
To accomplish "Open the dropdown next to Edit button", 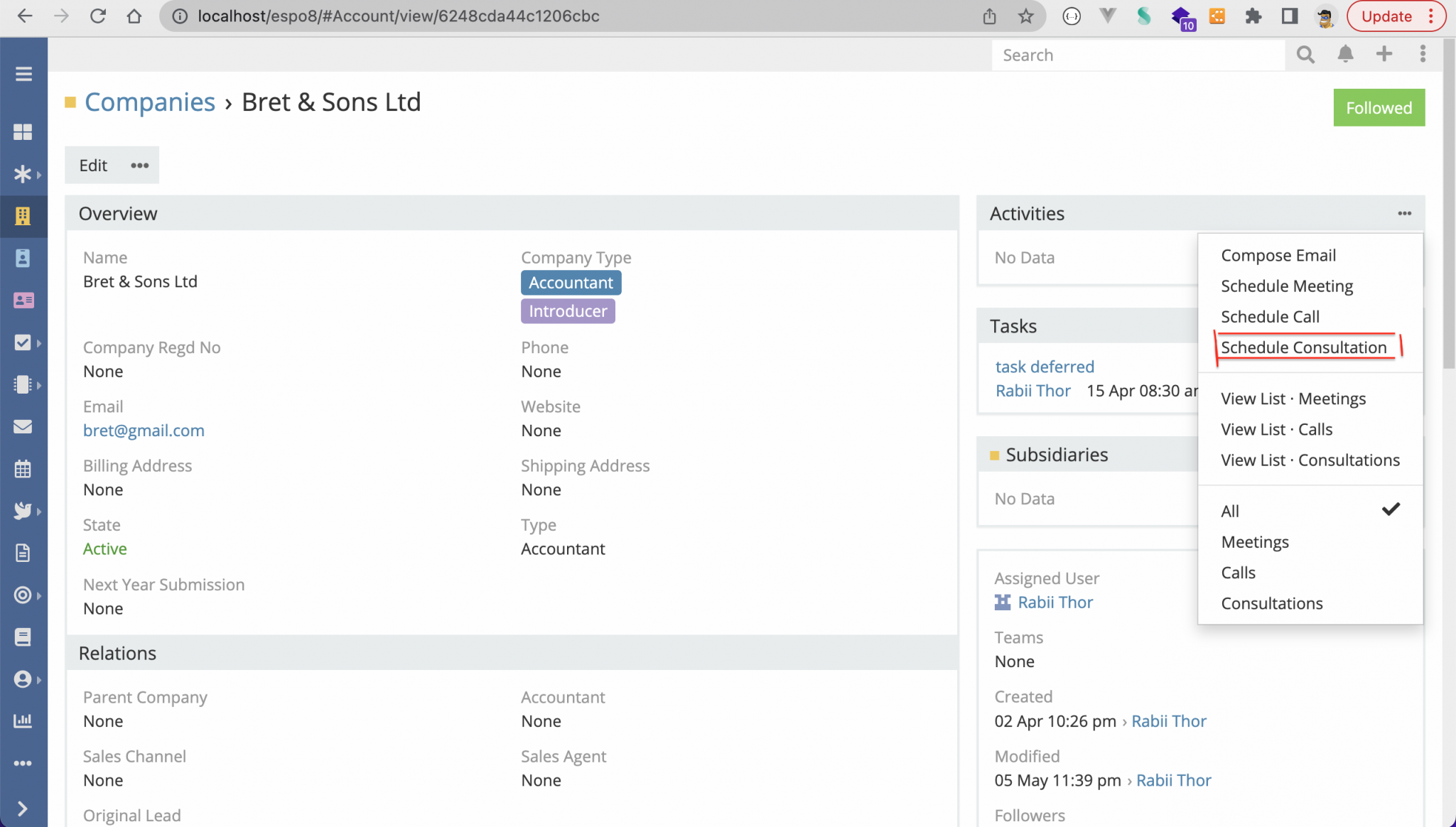I will tap(139, 166).
